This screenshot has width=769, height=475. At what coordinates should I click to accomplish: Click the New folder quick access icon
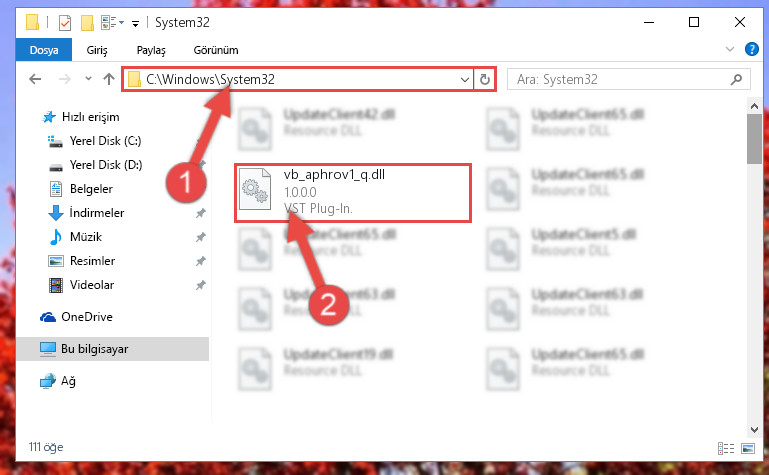click(x=87, y=23)
